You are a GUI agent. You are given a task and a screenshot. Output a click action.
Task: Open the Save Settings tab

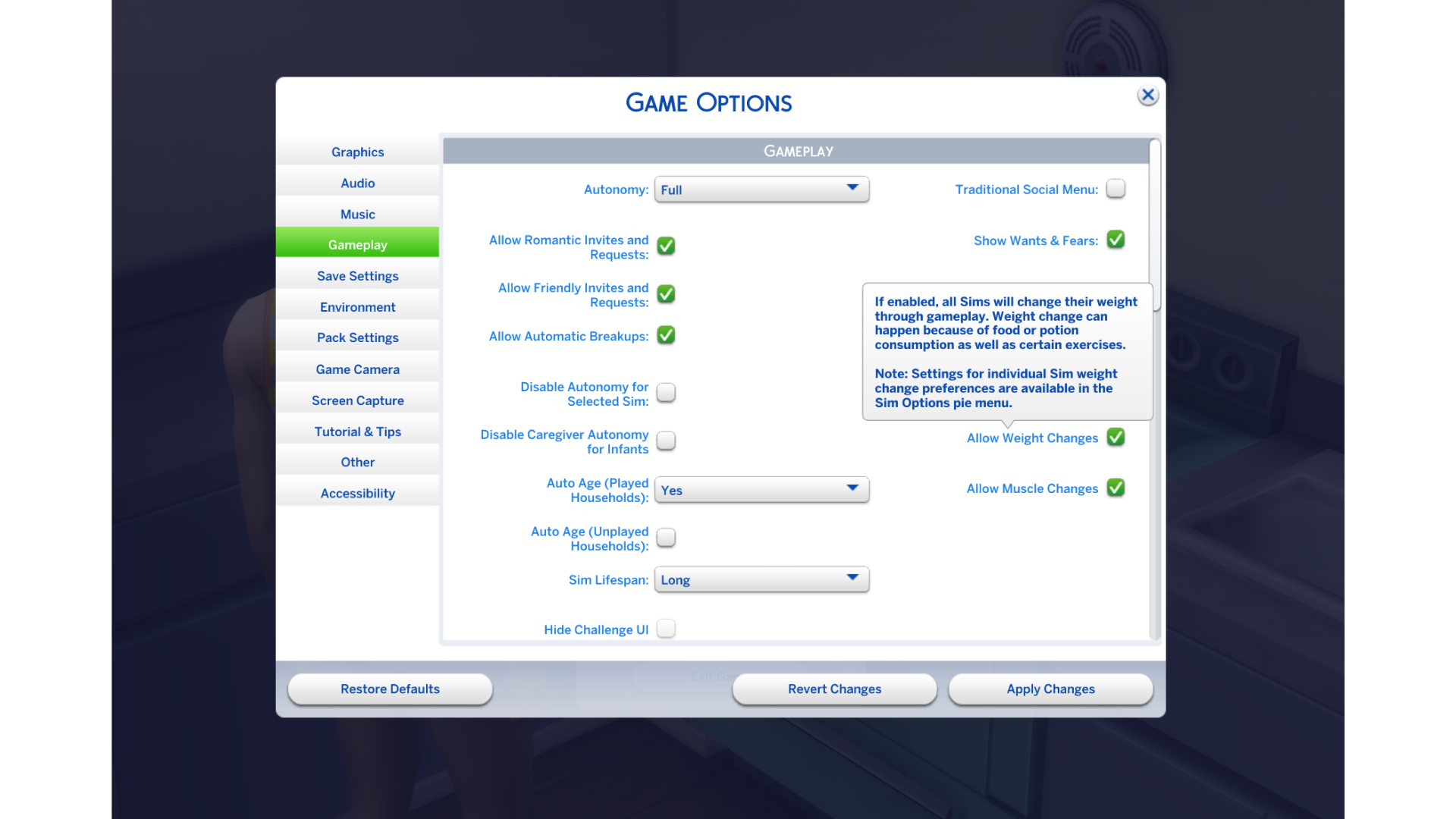pyautogui.click(x=357, y=276)
